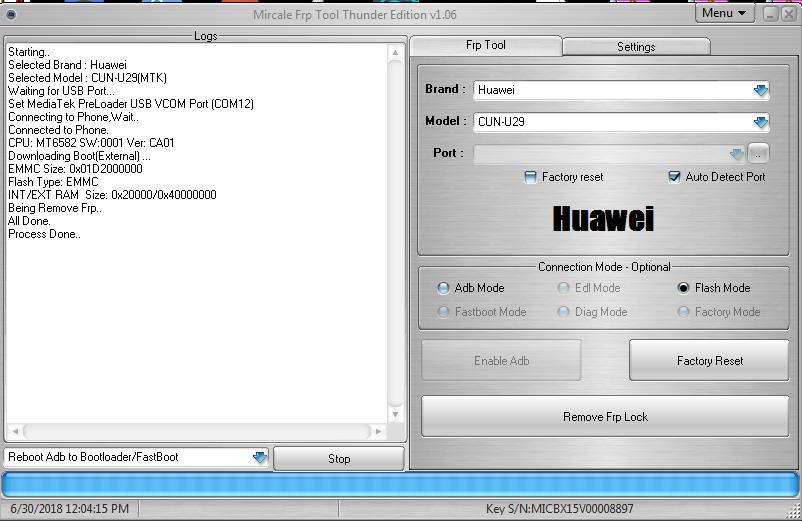This screenshot has height=521, width=802.
Task: Enable the Factory reset checkbox
Action: pos(530,177)
